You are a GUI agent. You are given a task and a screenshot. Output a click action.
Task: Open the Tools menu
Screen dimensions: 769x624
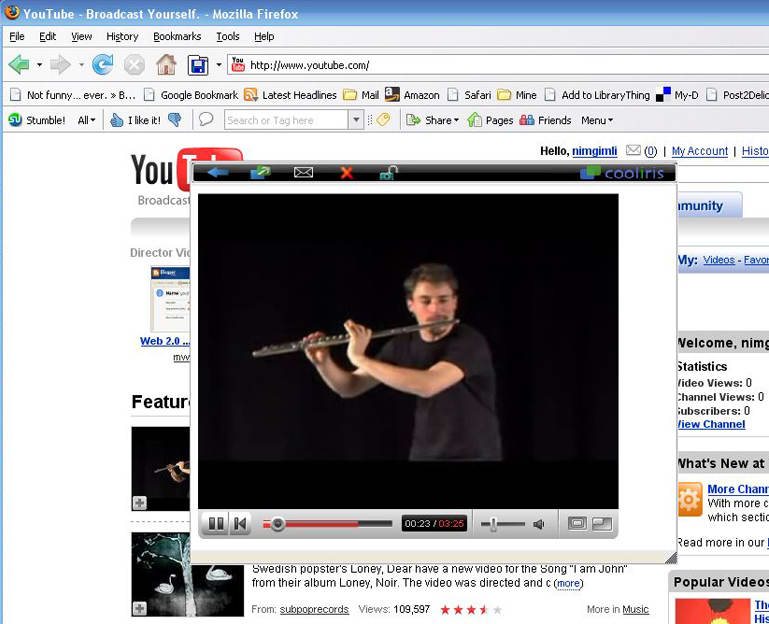(x=228, y=36)
